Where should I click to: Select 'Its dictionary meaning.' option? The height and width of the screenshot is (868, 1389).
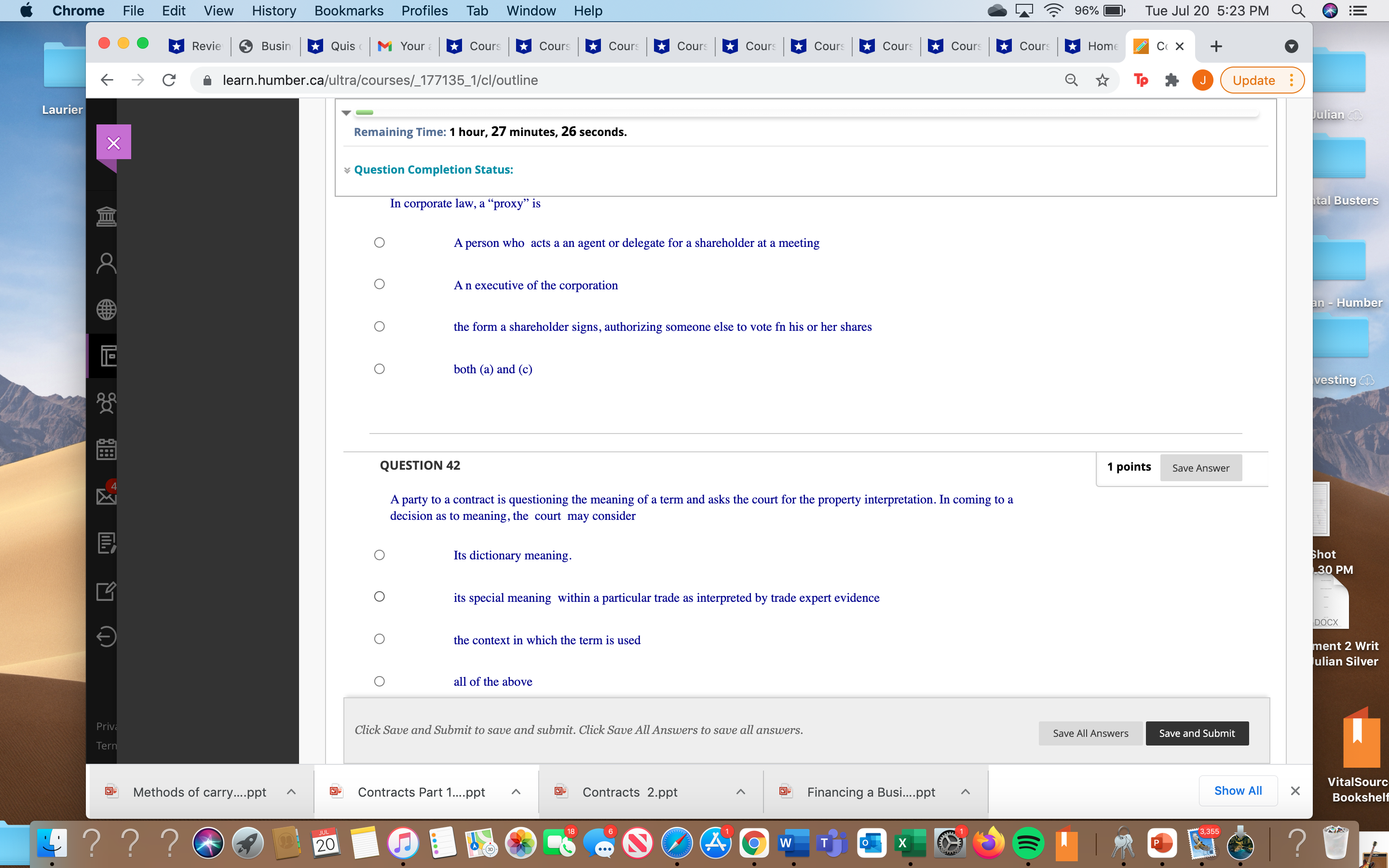pyautogui.click(x=380, y=555)
